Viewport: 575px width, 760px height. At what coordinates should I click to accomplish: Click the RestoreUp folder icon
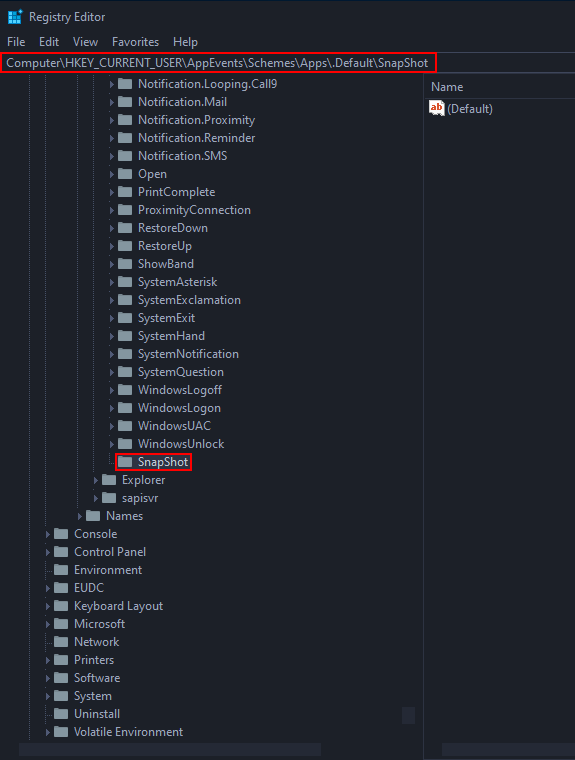[x=125, y=246]
